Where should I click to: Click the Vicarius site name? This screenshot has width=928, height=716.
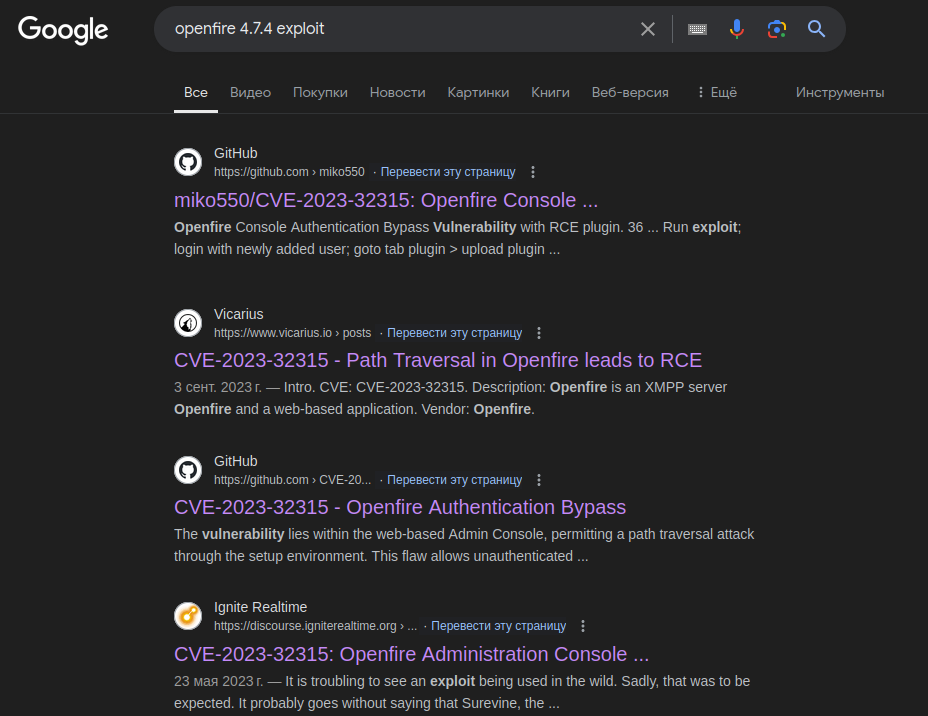(x=239, y=314)
